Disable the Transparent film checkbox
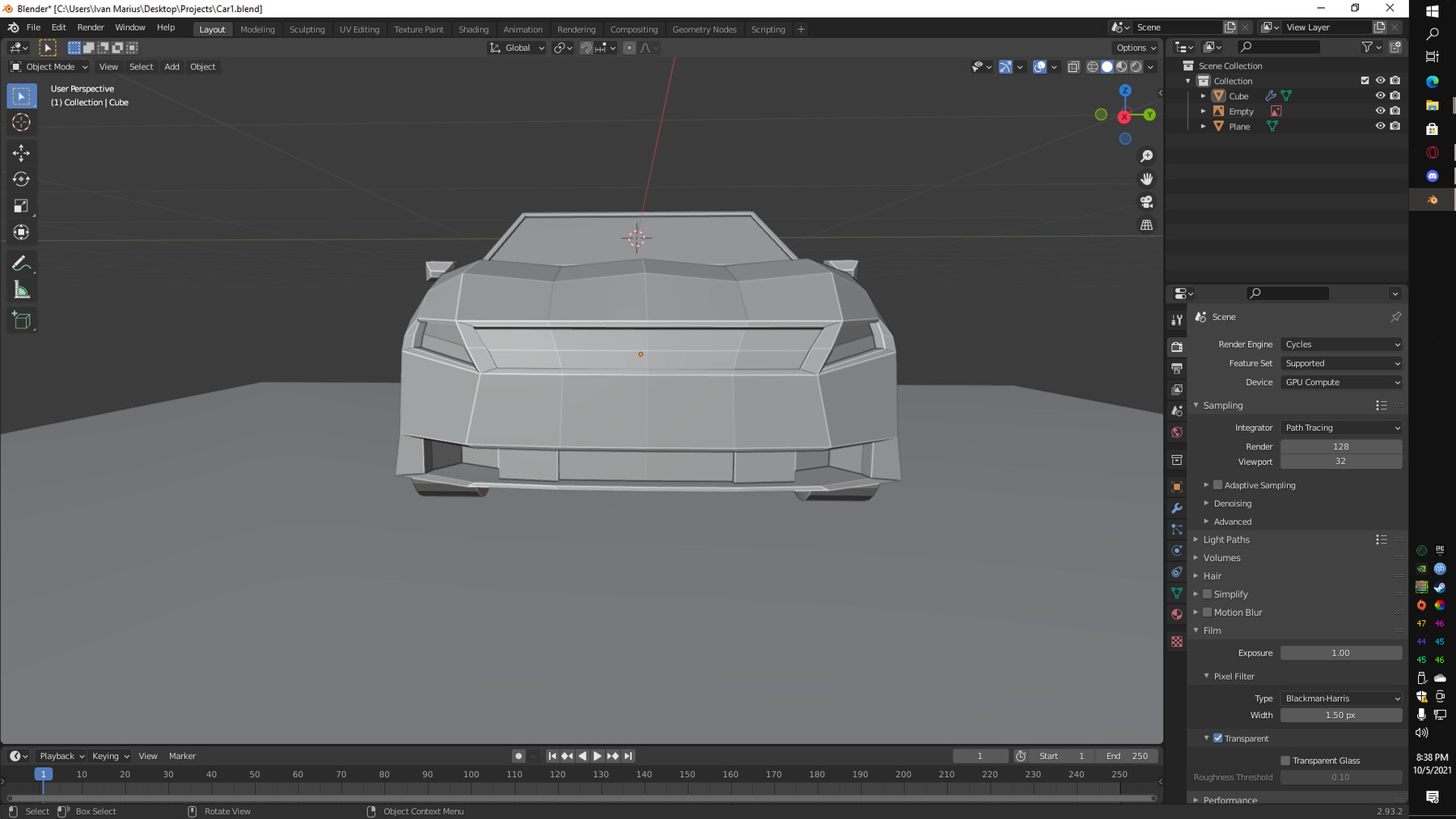 1218,738
